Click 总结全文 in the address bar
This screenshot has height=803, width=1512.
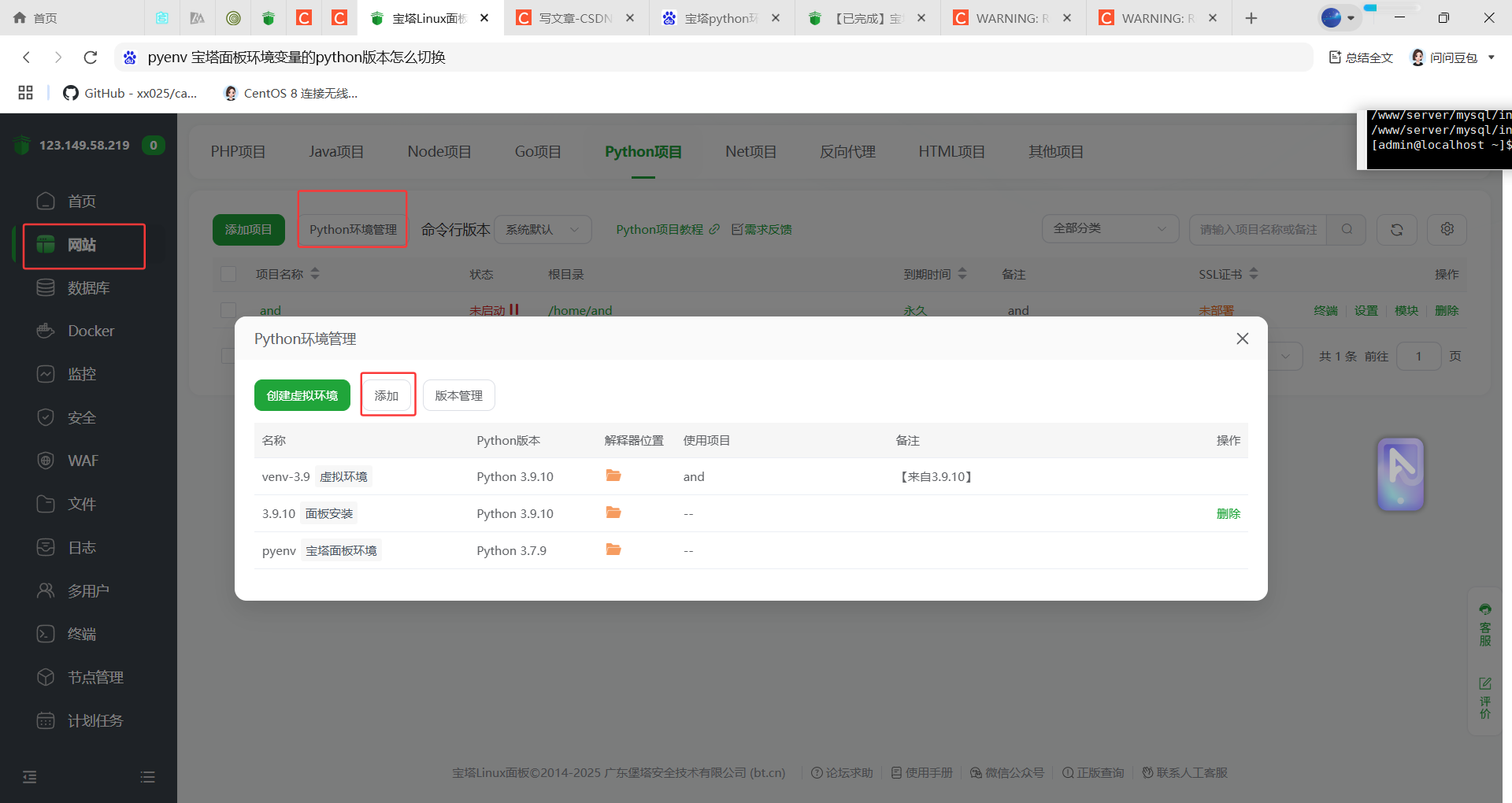pyautogui.click(x=1362, y=57)
